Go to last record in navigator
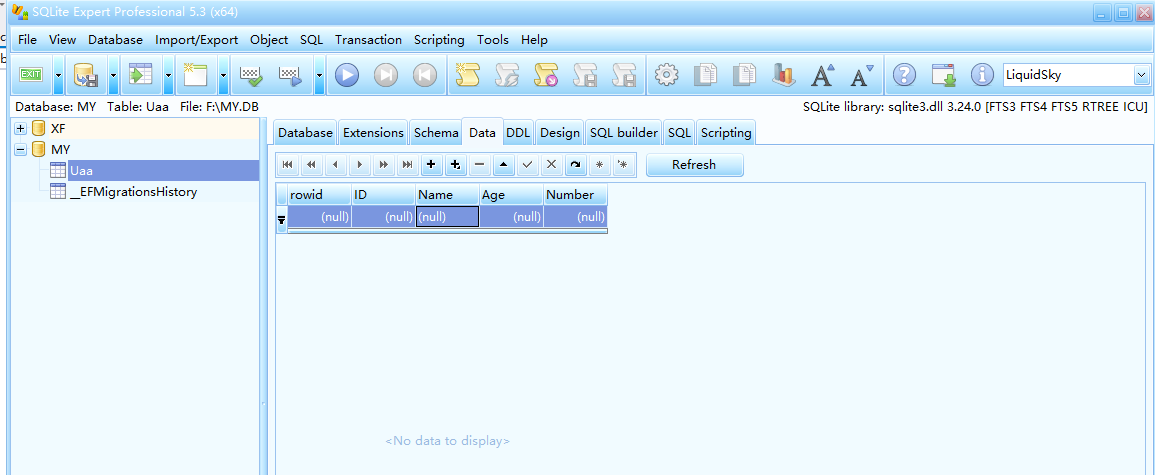This screenshot has width=1155, height=475. pos(407,165)
